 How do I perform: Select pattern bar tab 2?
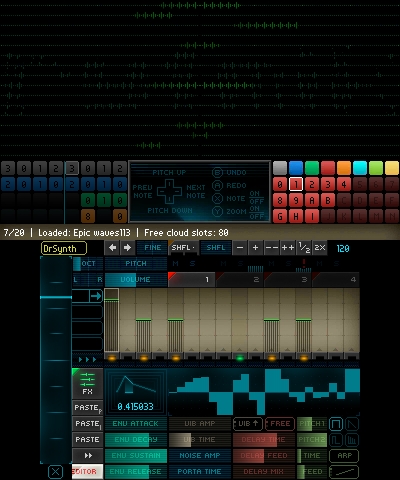[240, 279]
